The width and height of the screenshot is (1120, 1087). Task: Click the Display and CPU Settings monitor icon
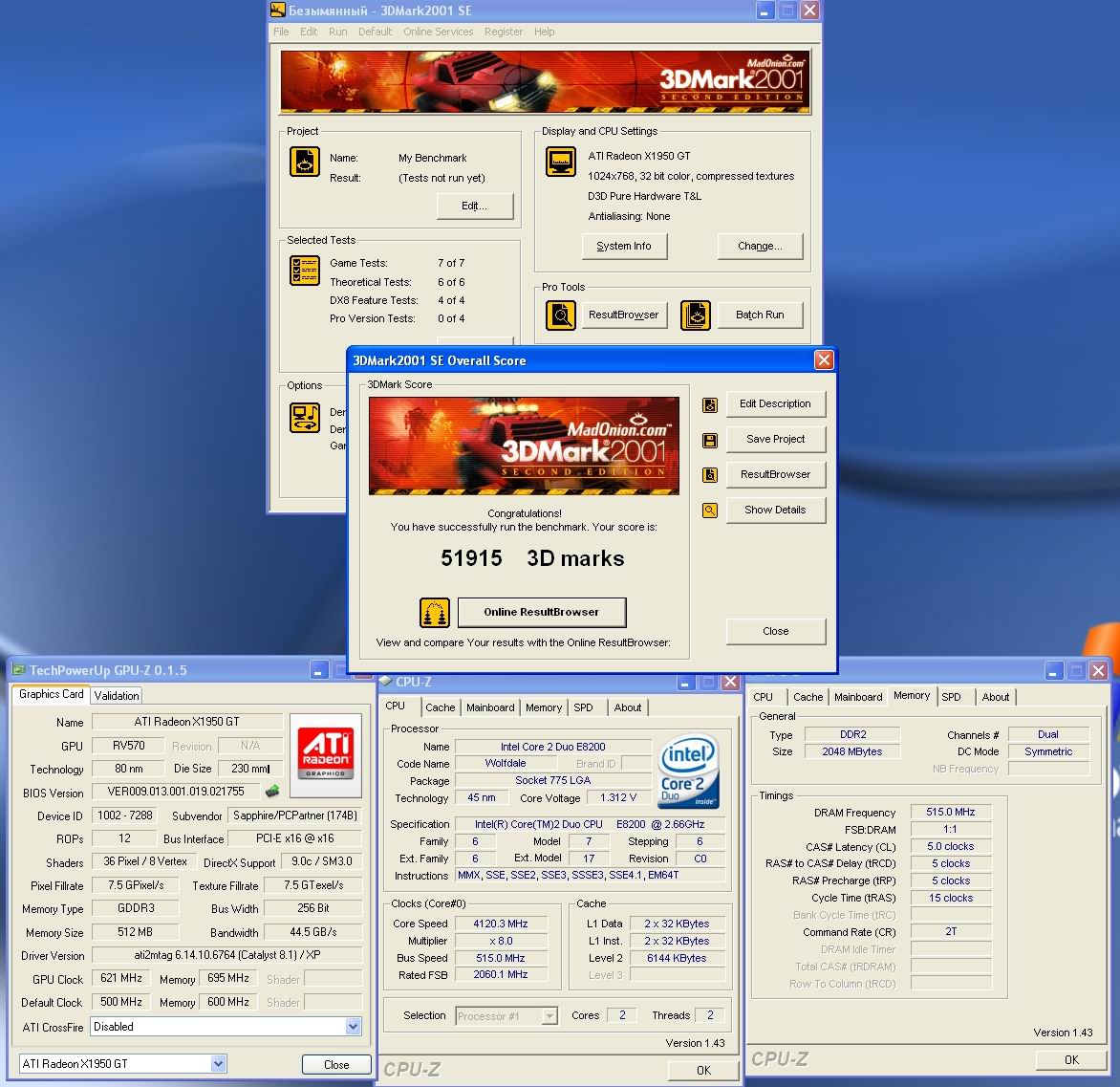click(561, 162)
